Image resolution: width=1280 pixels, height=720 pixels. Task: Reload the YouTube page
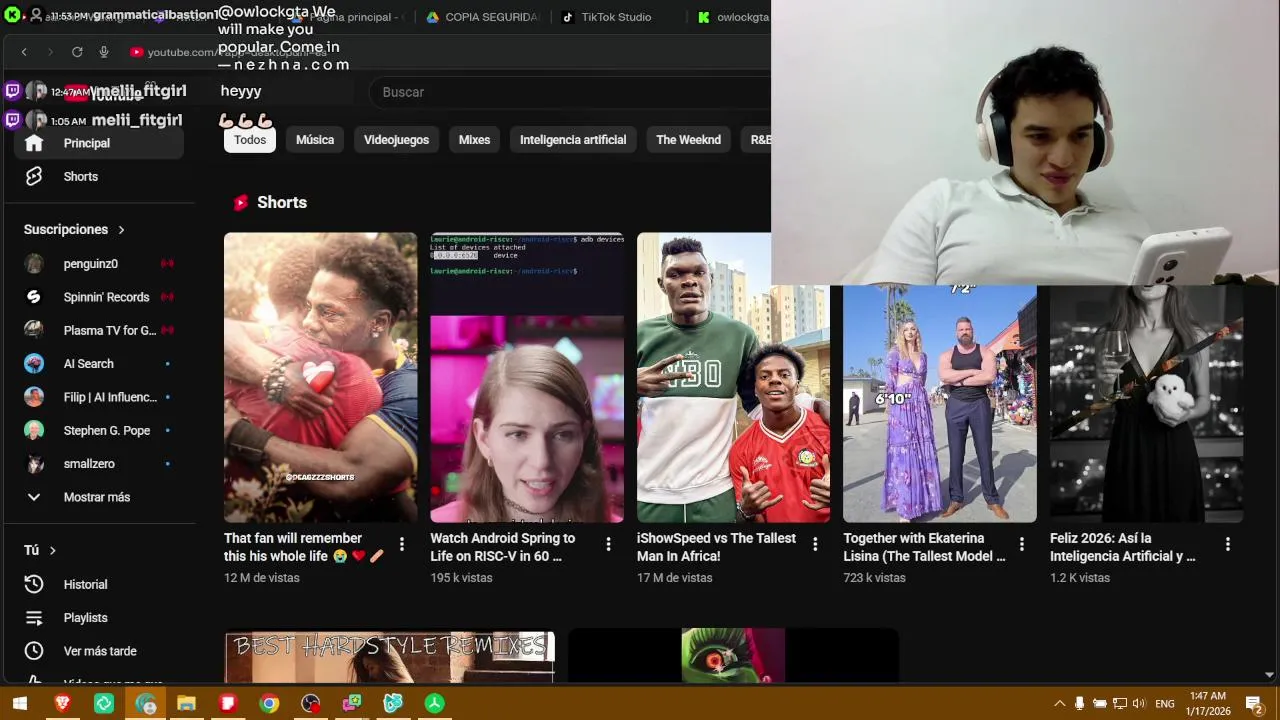click(77, 52)
